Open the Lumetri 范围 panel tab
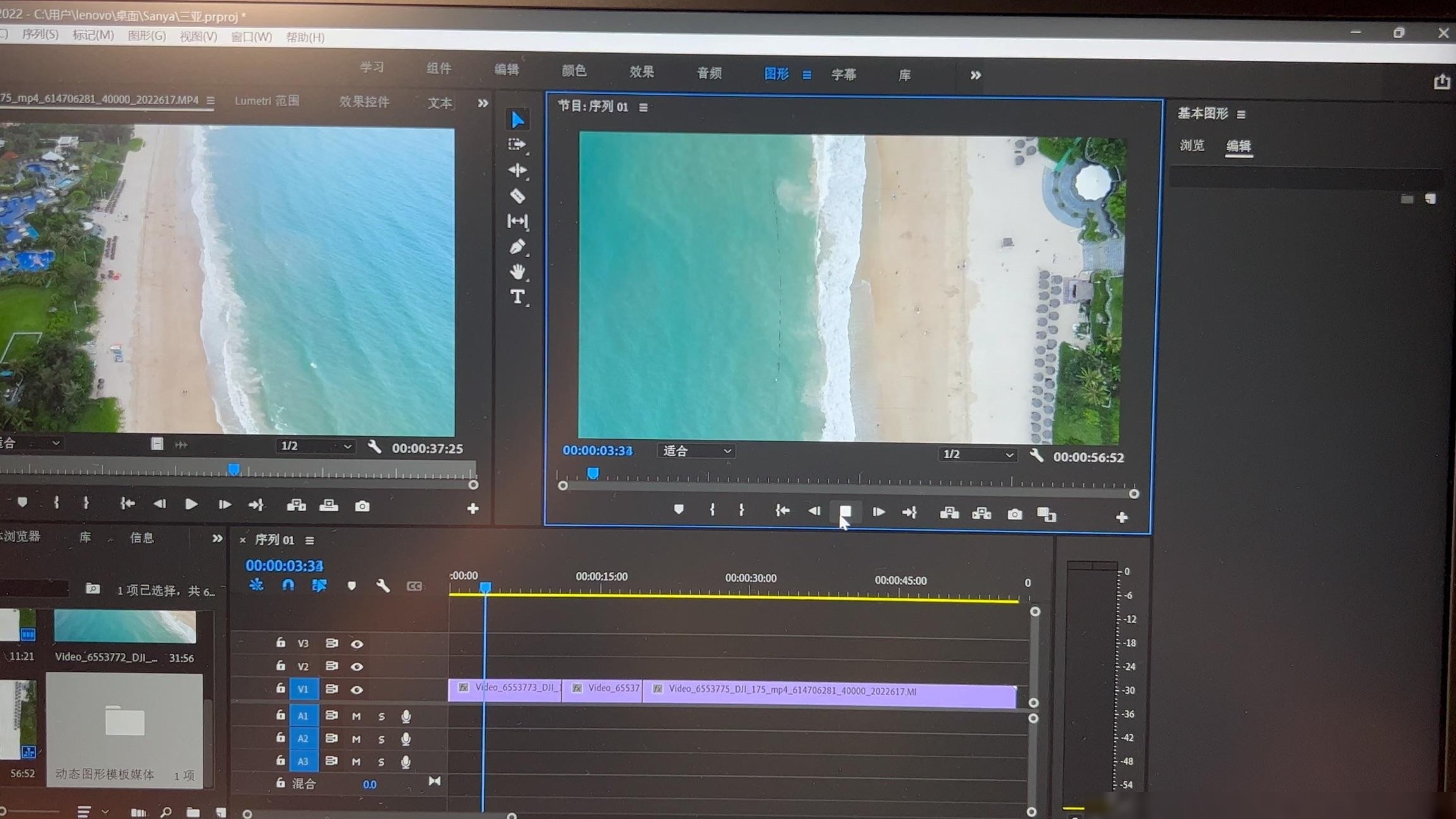 coord(267,100)
